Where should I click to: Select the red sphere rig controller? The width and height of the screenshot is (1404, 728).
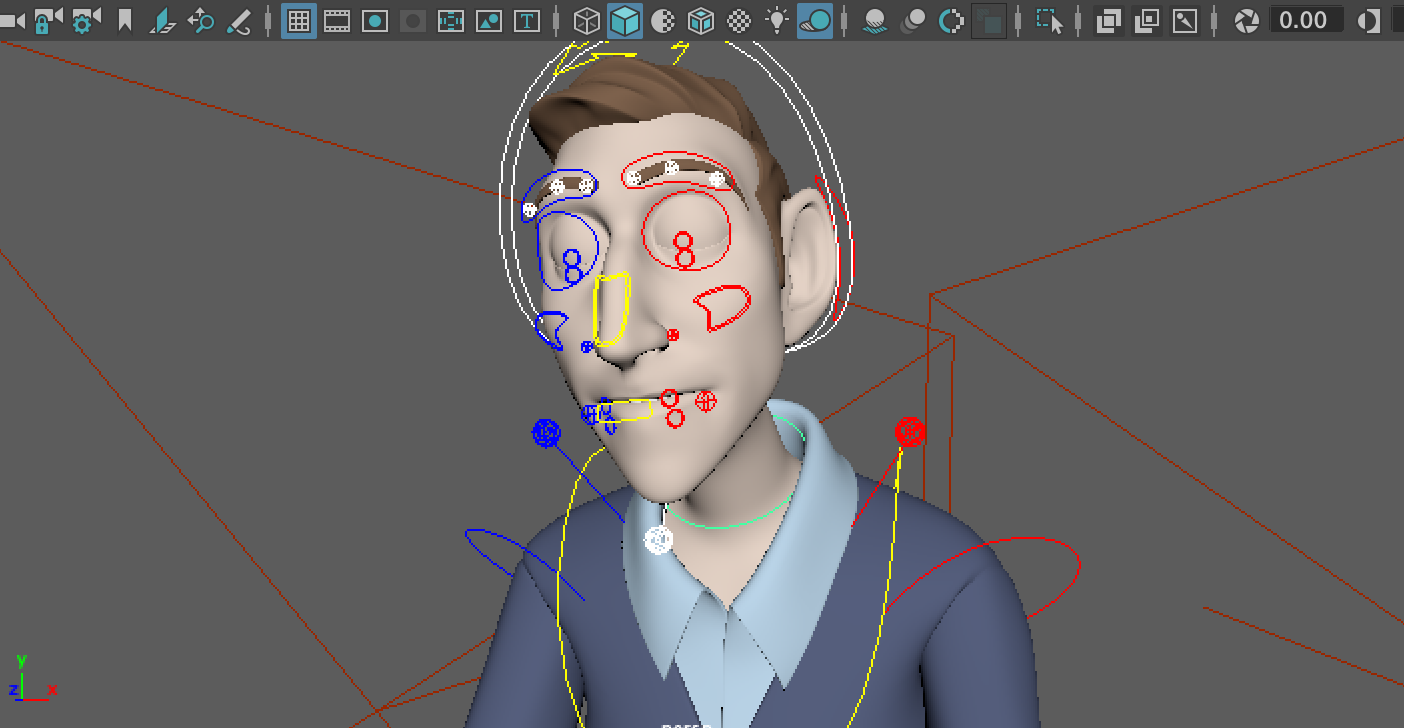[x=909, y=432]
